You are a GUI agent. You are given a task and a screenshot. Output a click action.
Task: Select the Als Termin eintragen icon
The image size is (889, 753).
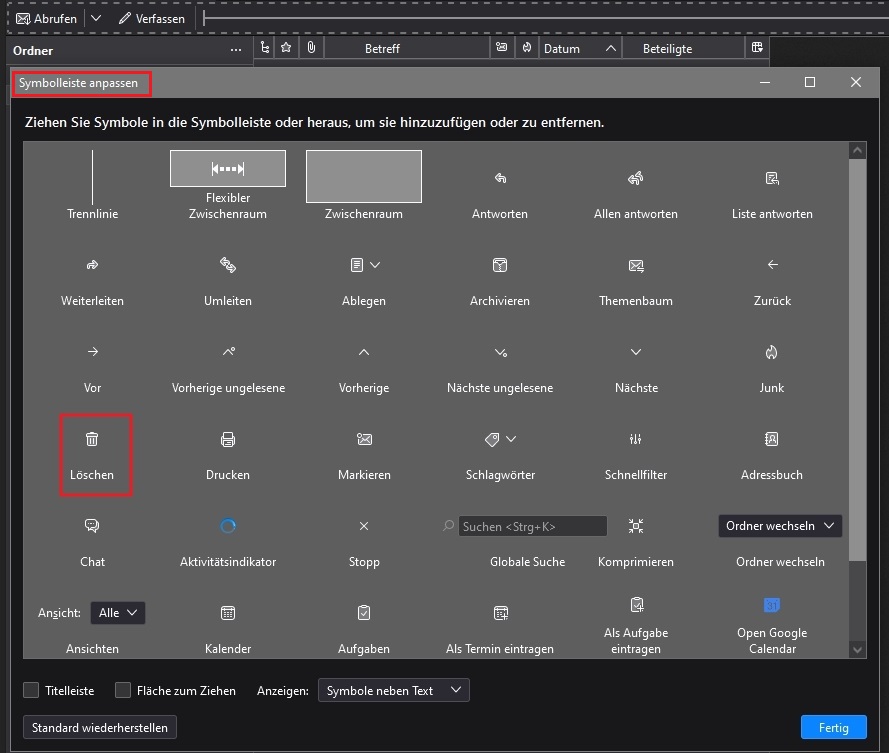click(x=501, y=613)
